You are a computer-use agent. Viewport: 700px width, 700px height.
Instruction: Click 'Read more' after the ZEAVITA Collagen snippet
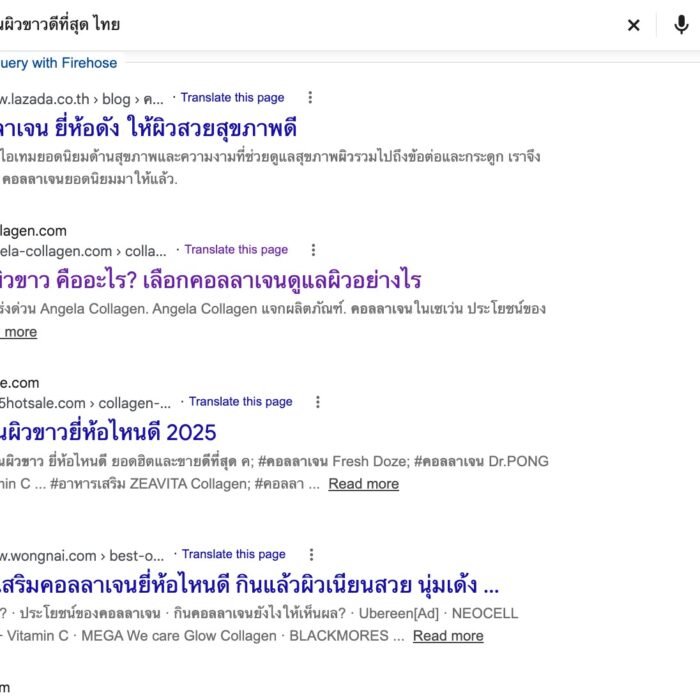coord(363,484)
